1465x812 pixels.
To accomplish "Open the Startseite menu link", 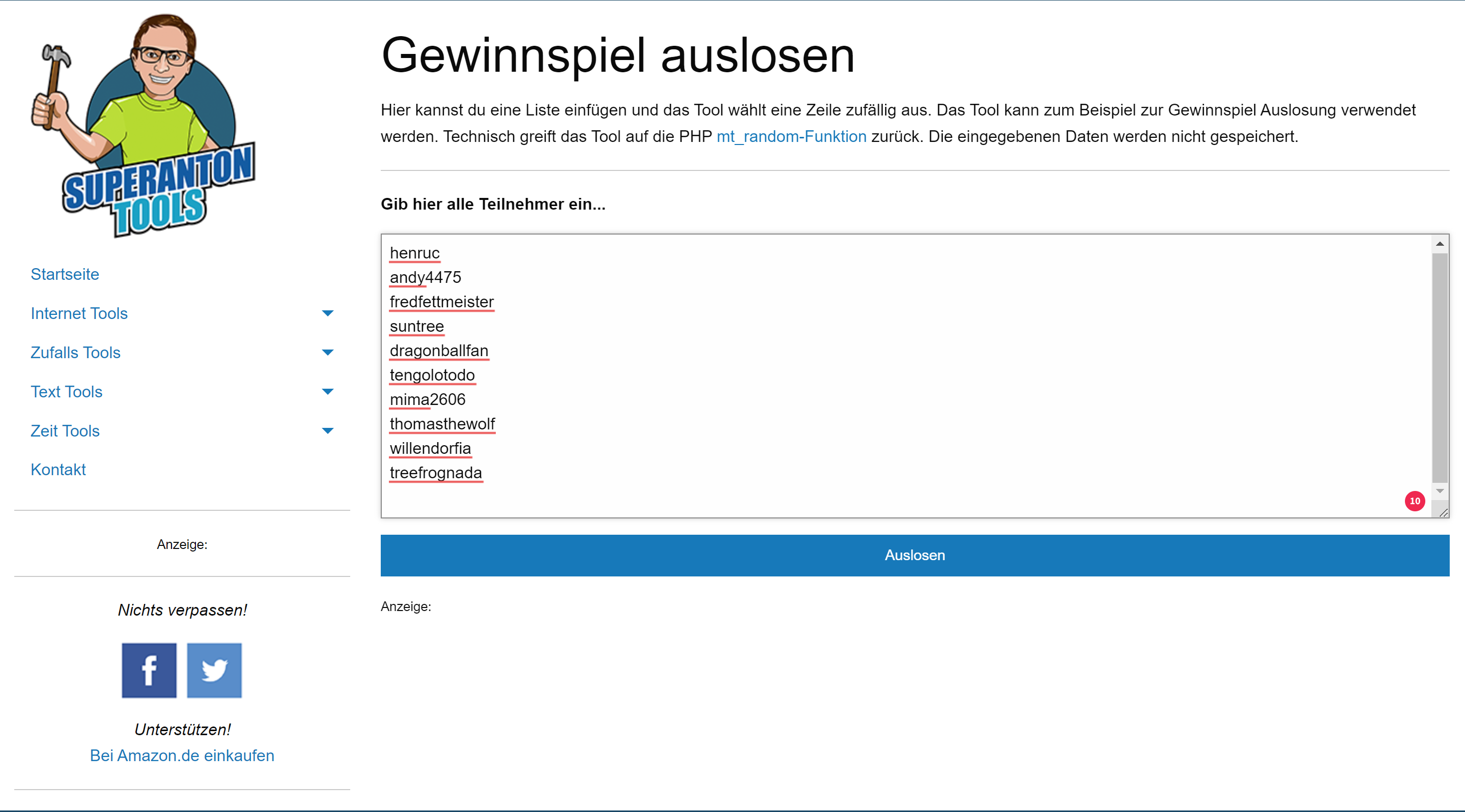I will point(65,274).
